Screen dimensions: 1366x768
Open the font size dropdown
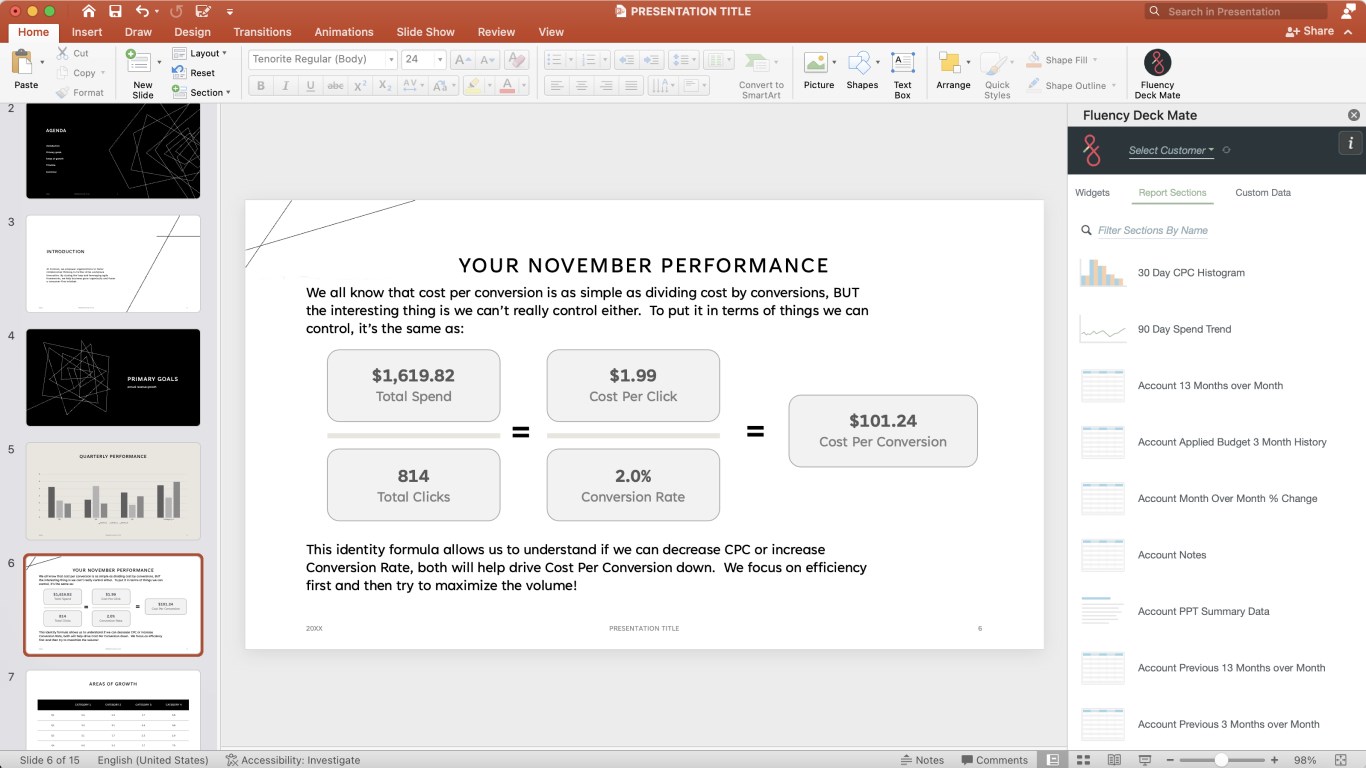click(440, 60)
